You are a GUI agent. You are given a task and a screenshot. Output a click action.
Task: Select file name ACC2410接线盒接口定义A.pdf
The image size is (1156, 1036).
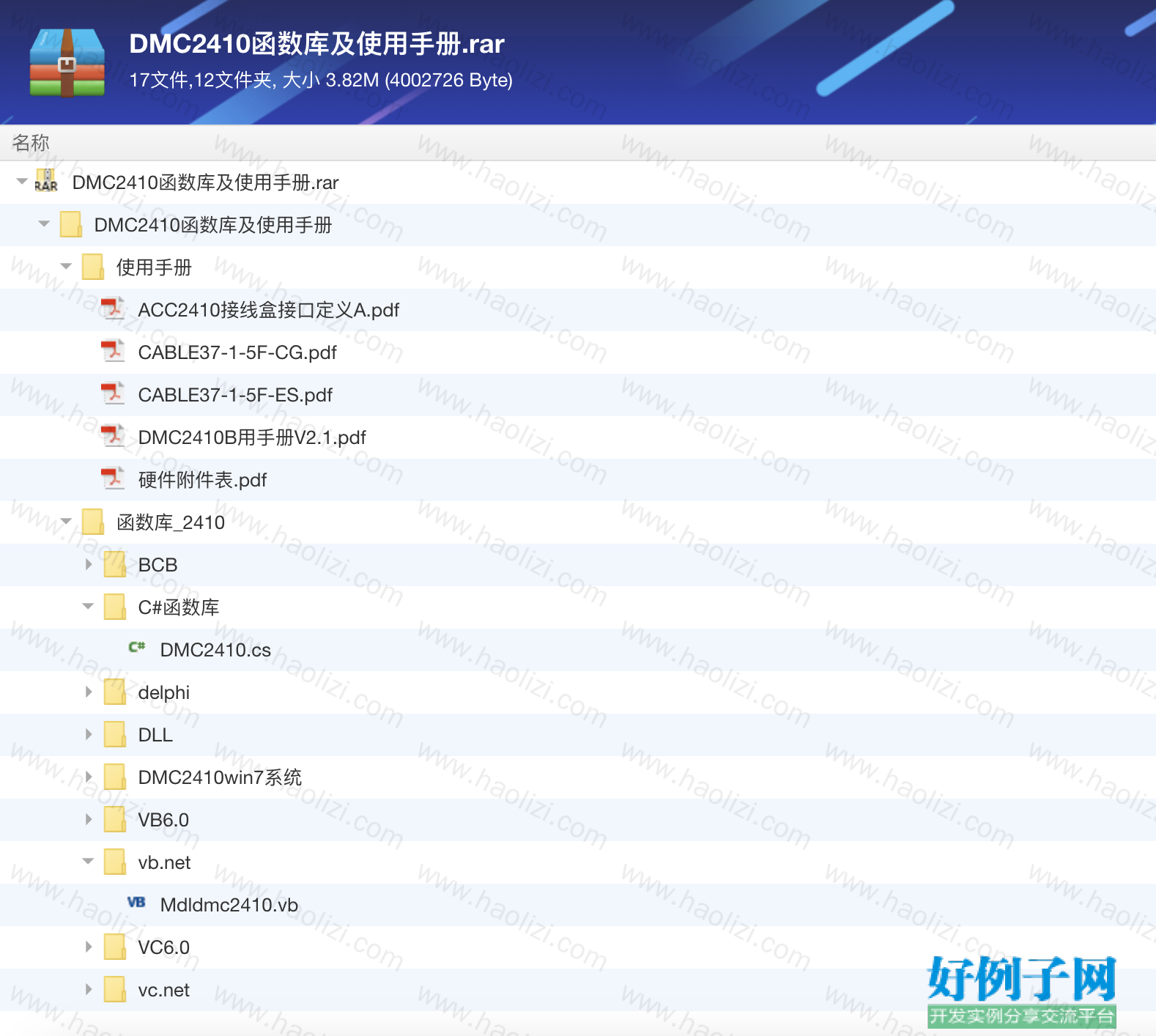[269, 310]
